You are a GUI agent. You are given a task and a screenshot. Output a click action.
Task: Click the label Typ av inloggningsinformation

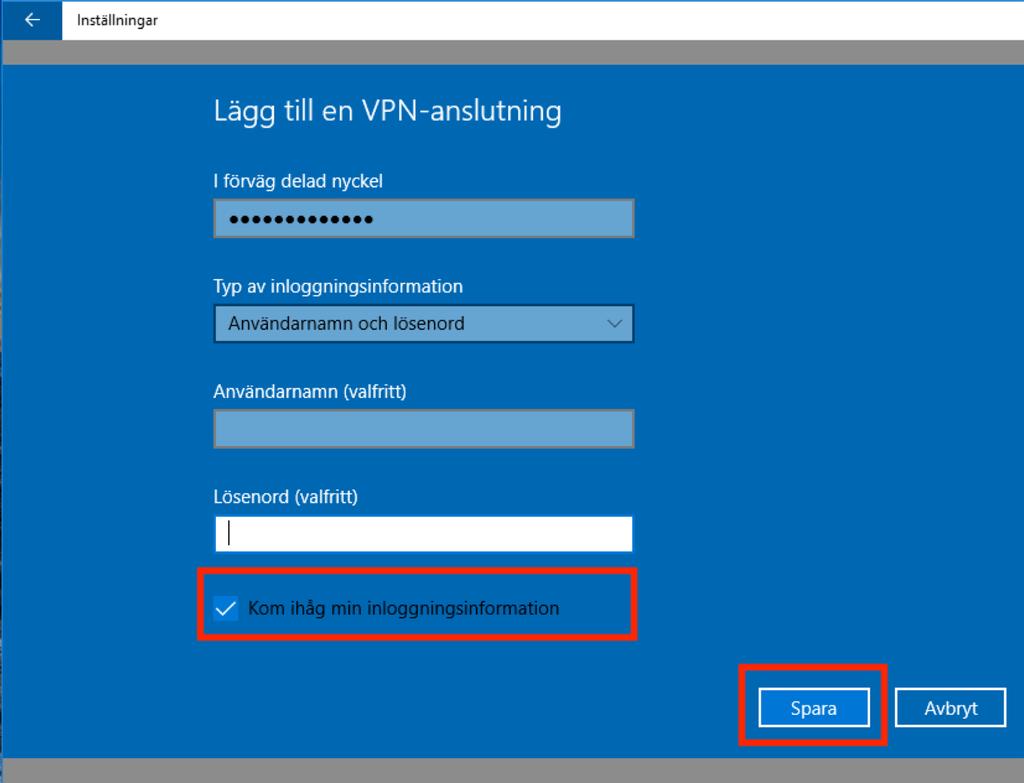coord(338,286)
